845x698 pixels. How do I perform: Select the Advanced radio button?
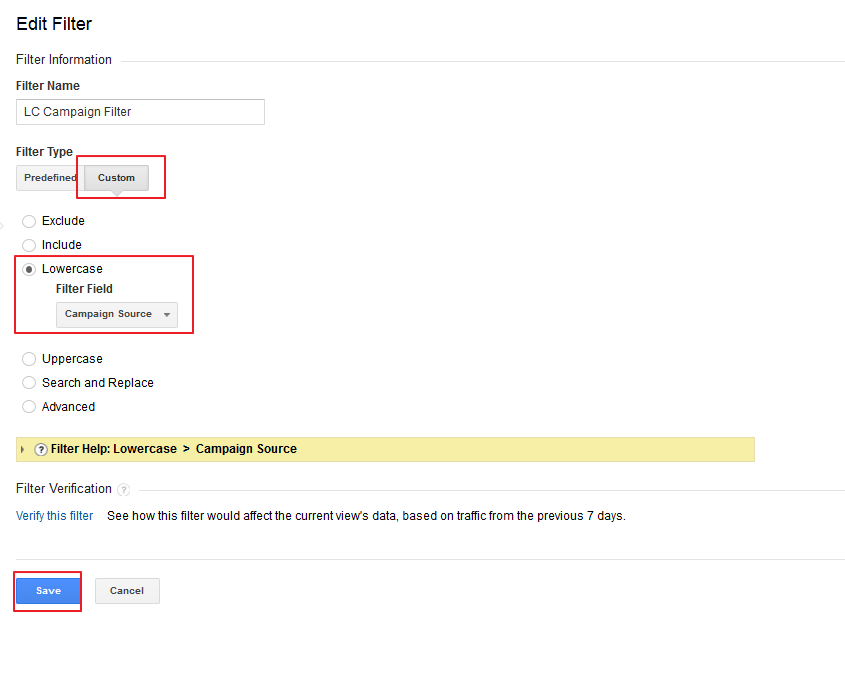[x=29, y=407]
